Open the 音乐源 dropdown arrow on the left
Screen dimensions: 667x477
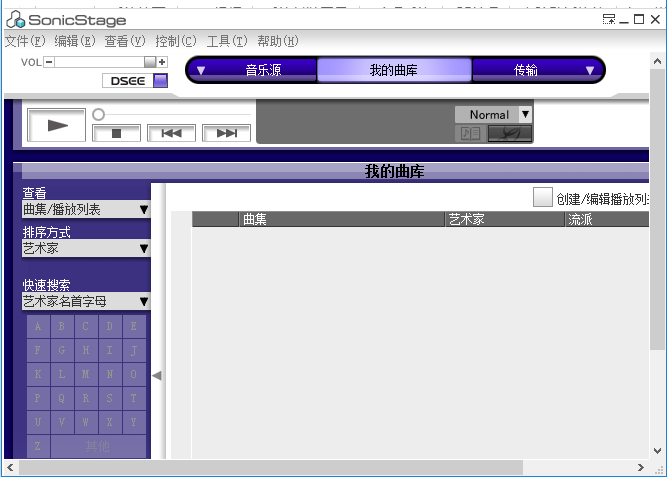tap(201, 70)
